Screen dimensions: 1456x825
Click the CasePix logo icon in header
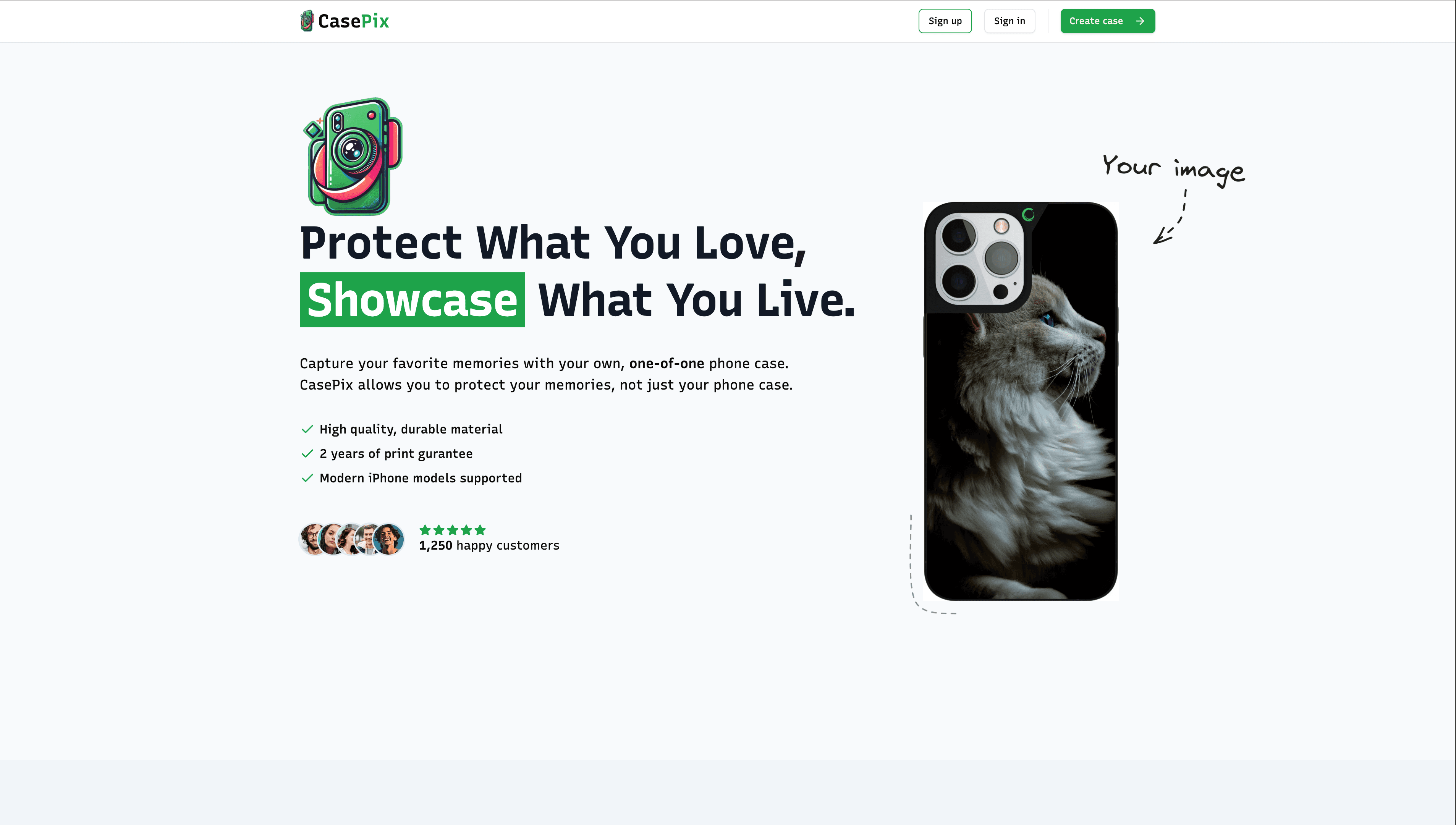coord(306,21)
